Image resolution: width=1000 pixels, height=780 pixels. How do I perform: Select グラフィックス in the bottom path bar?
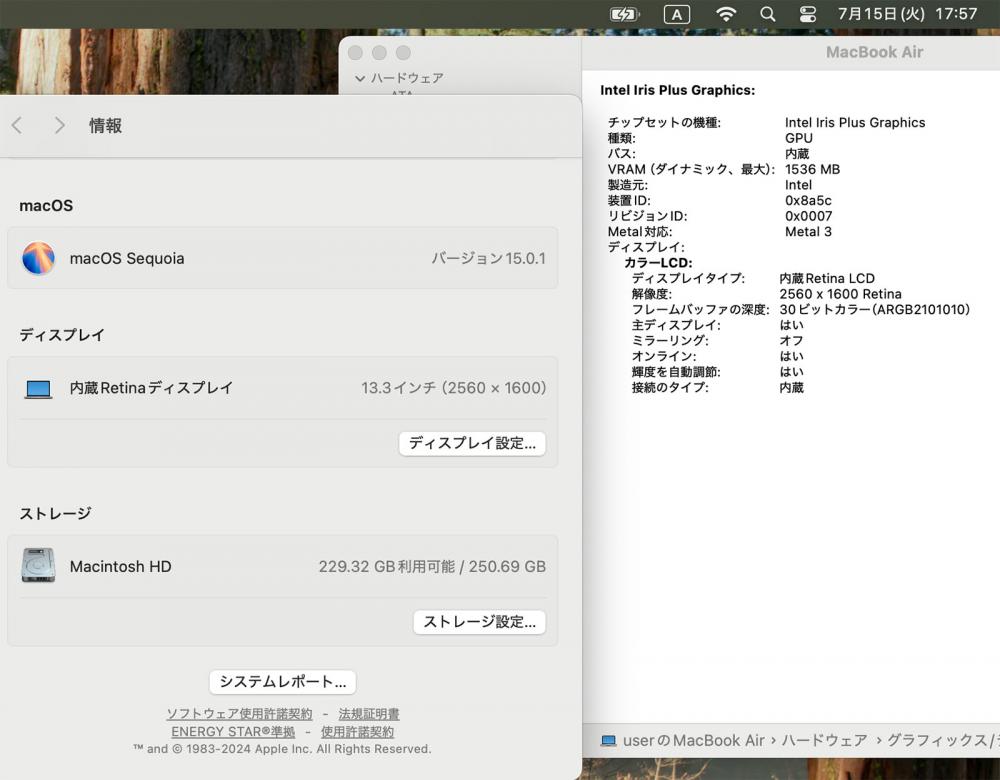click(x=936, y=740)
